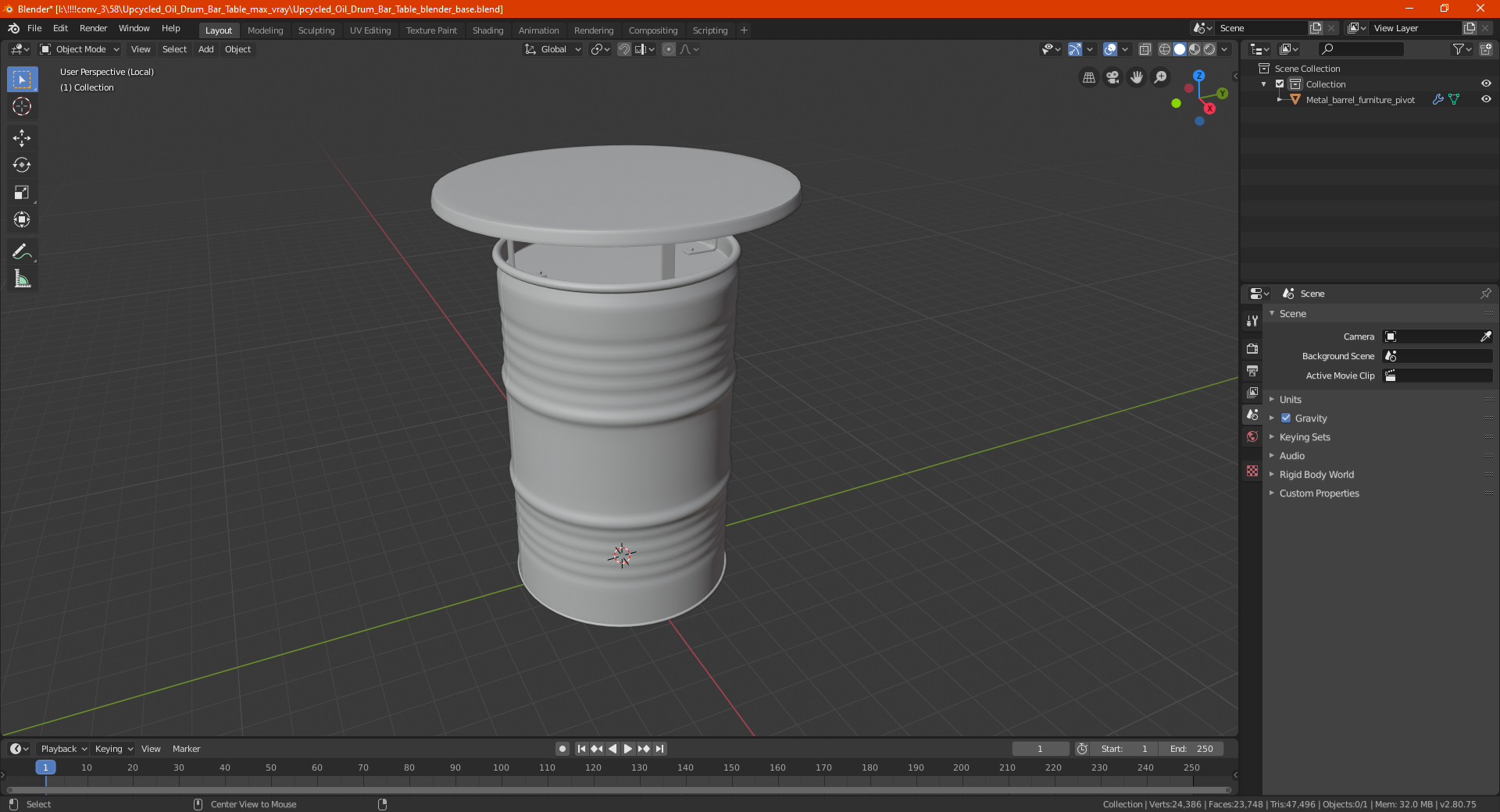The width and height of the screenshot is (1500, 812).
Task: Click the zoom view magnifier icon
Action: (1161, 77)
